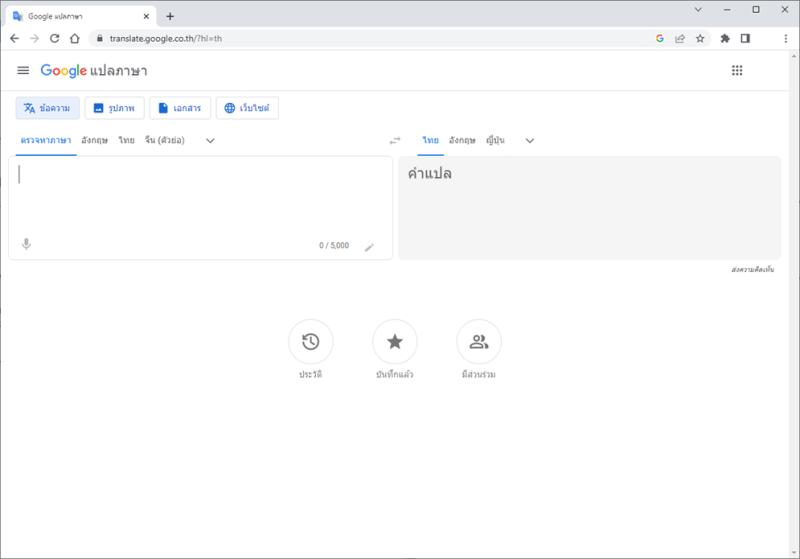Open the contribute (มีส่วนร่วม) people icon
800x559 pixels.
[478, 342]
